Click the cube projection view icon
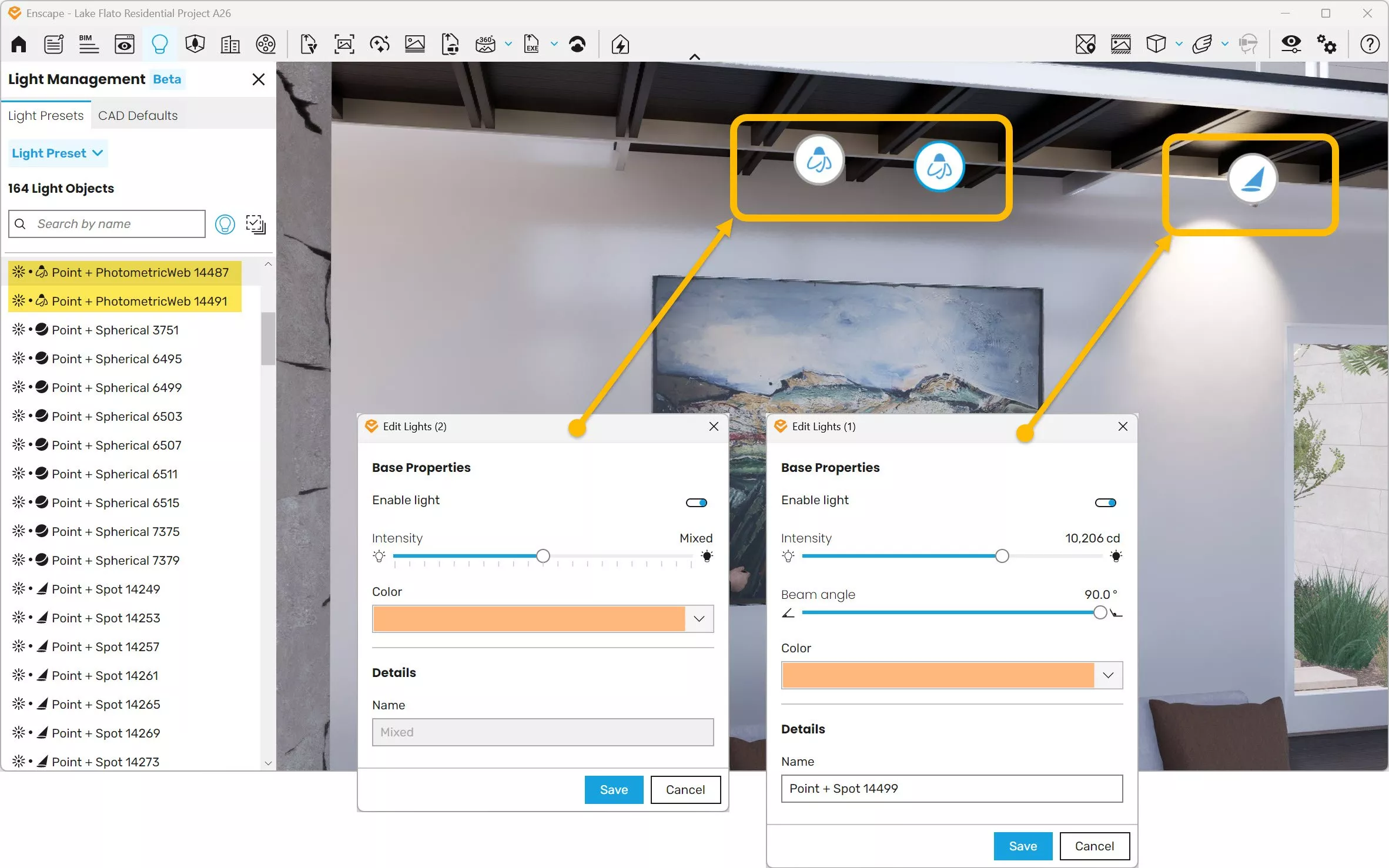Viewport: 1389px width, 868px height. click(x=1156, y=44)
